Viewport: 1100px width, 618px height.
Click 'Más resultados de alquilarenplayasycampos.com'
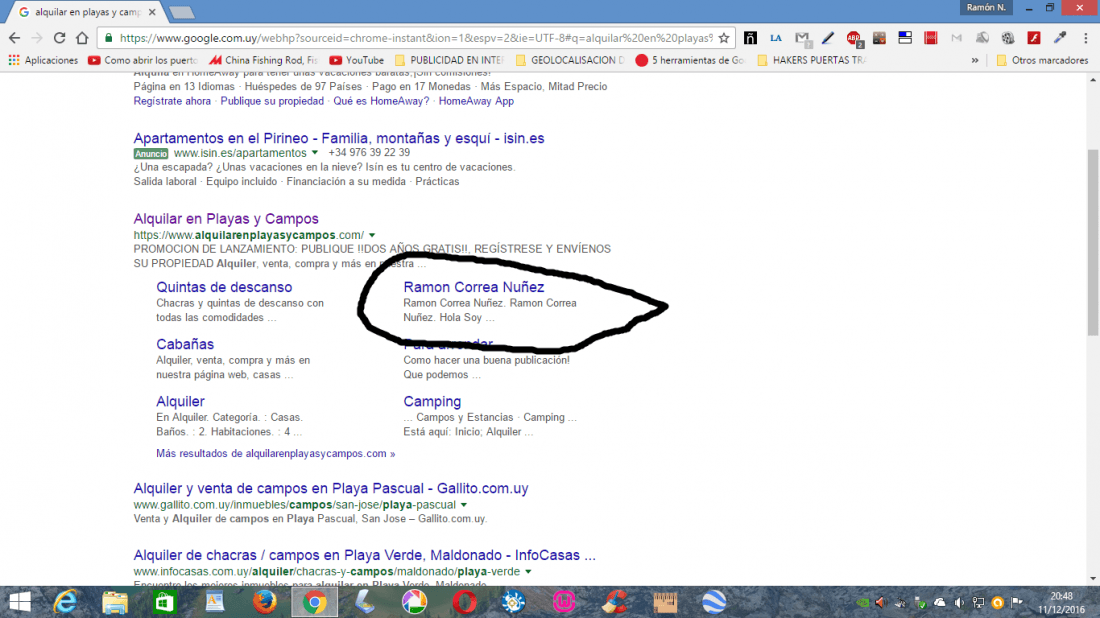[x=275, y=453]
